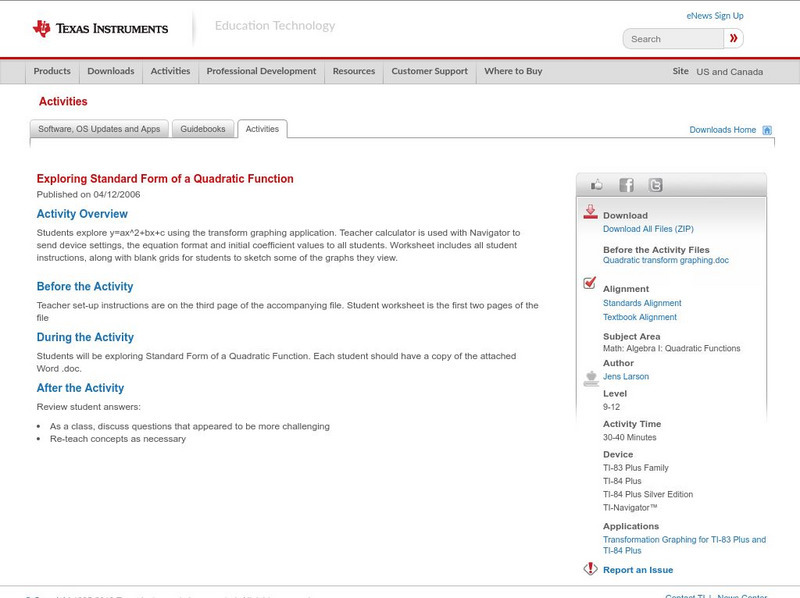Open the Activities navigation menu
The width and height of the screenshot is (800, 598).
pos(170,71)
